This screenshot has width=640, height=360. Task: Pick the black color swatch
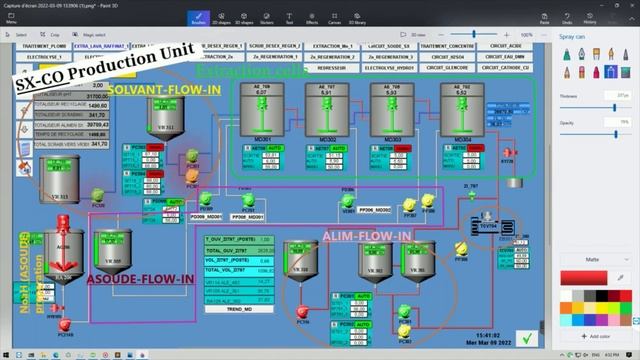[602, 296]
